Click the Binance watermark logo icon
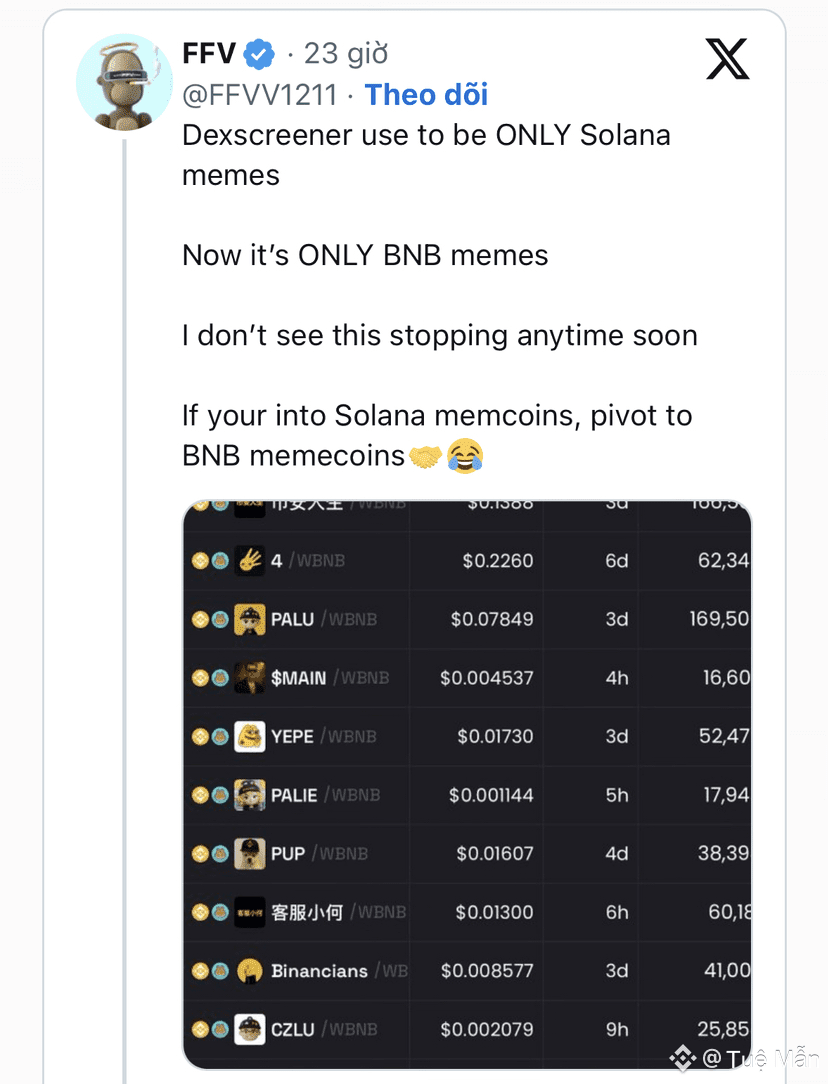 pyautogui.click(x=683, y=1057)
